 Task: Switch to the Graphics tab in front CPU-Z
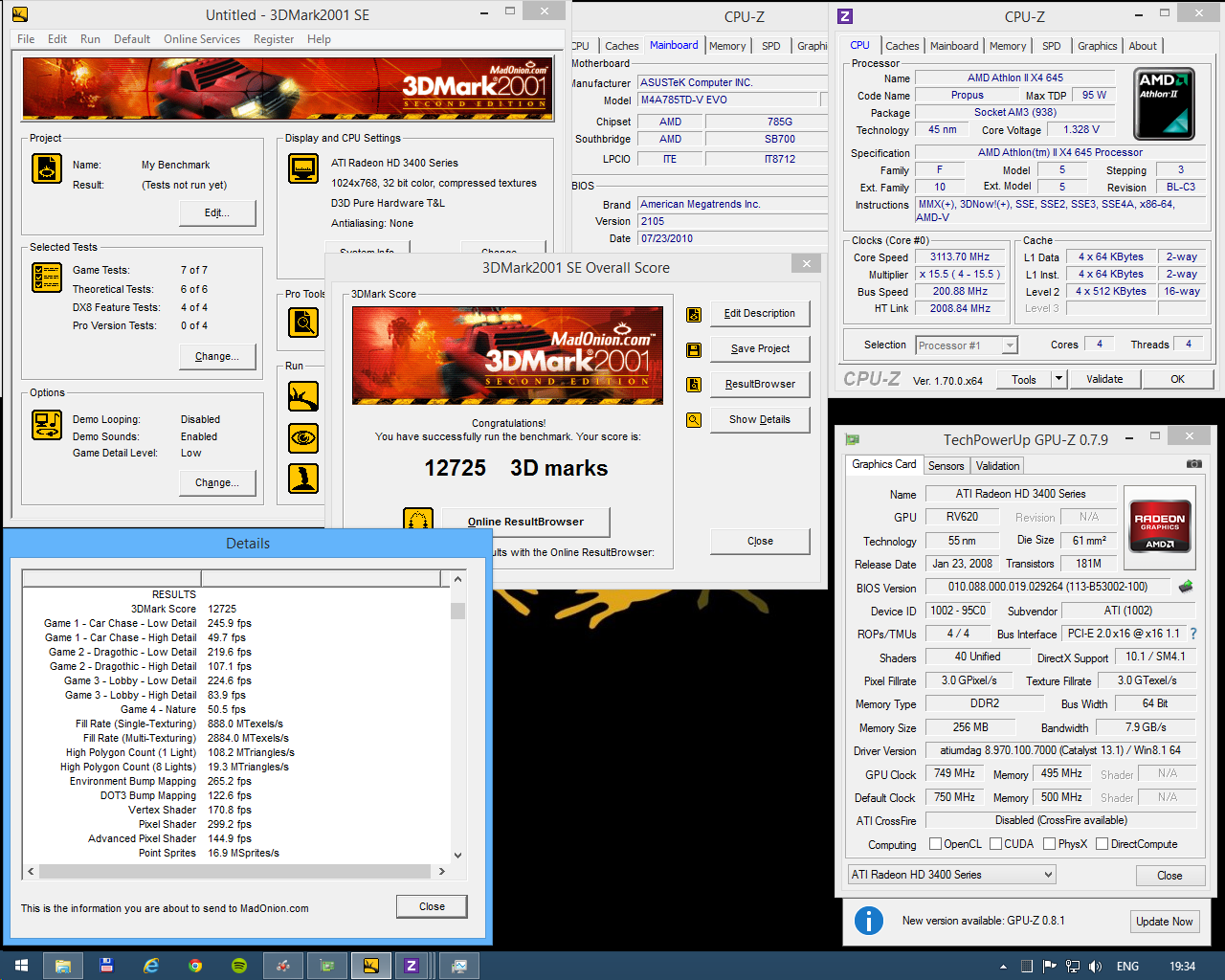pos(1097,46)
